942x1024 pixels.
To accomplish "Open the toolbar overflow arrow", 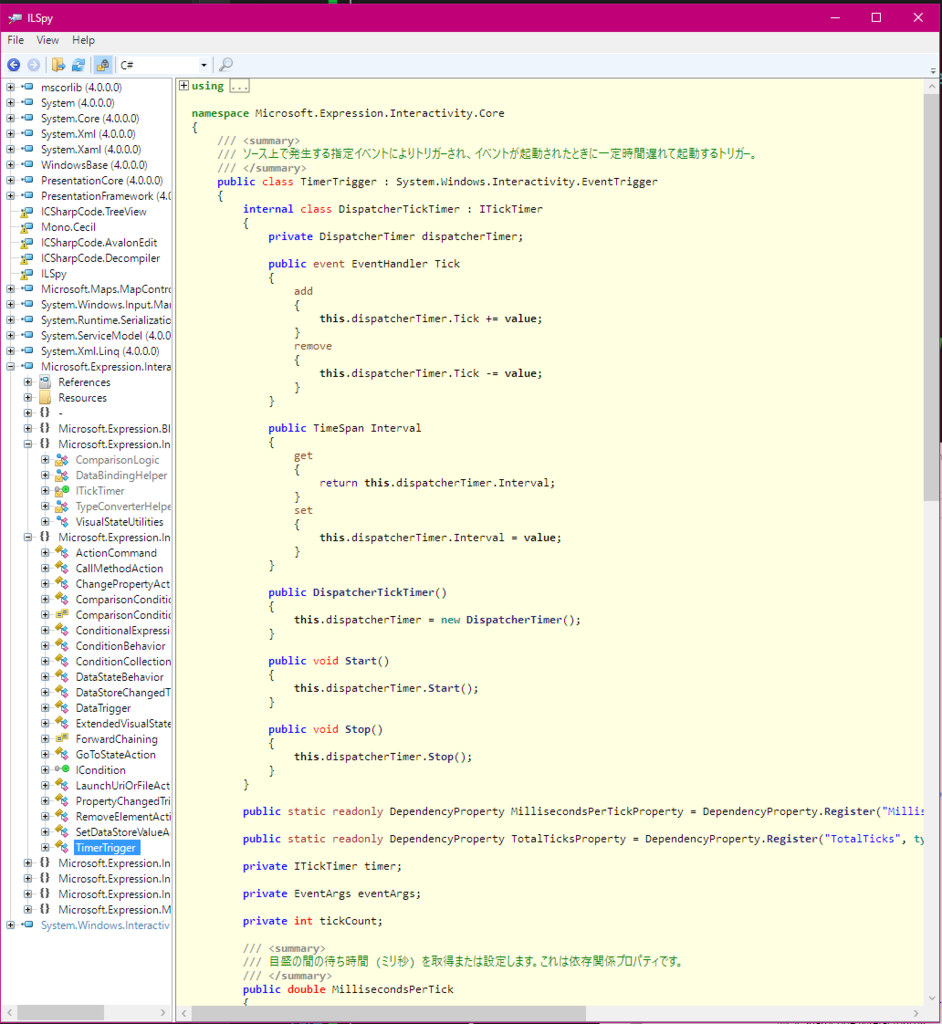I will [933, 70].
